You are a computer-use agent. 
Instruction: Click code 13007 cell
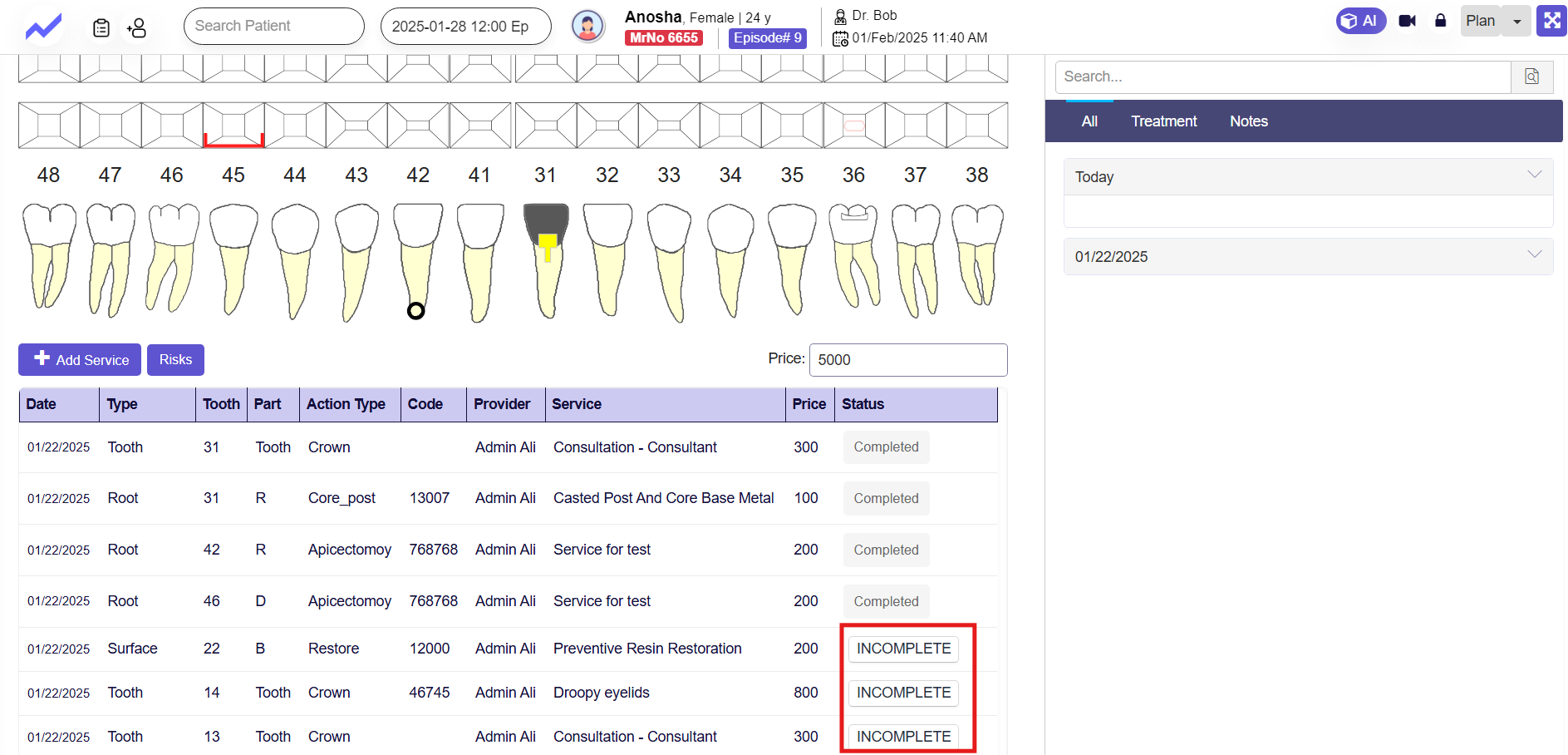pos(430,498)
